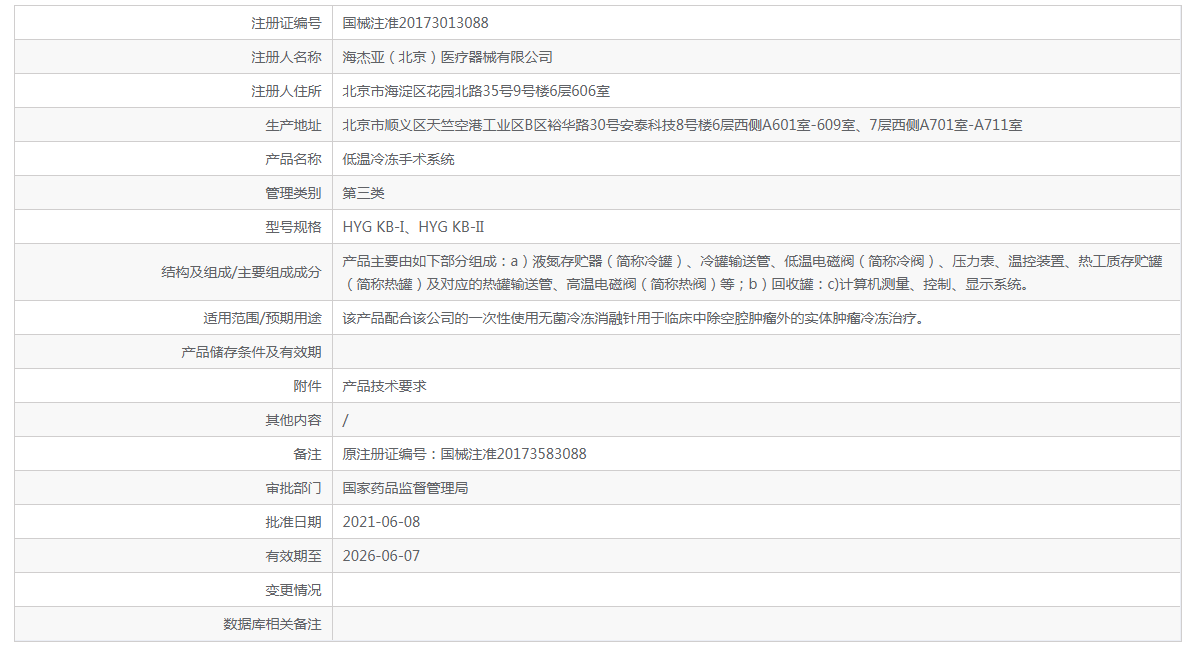Select company name 海杰亚（北京）医疗器械有限公司

(x=447, y=57)
